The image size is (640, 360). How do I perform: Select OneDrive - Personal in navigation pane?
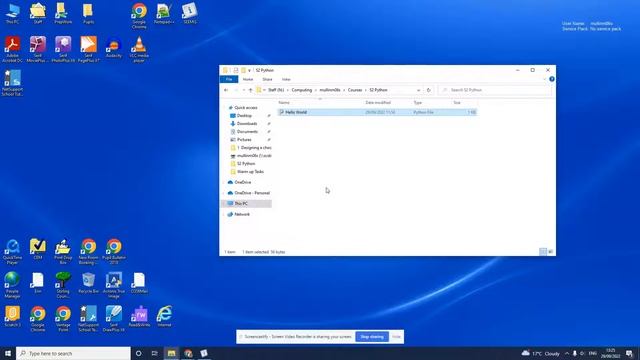252,193
